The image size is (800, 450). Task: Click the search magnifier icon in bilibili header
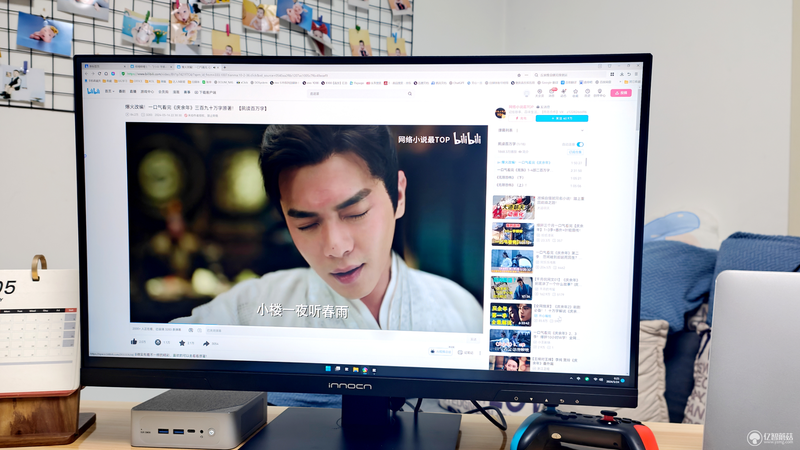tap(410, 93)
